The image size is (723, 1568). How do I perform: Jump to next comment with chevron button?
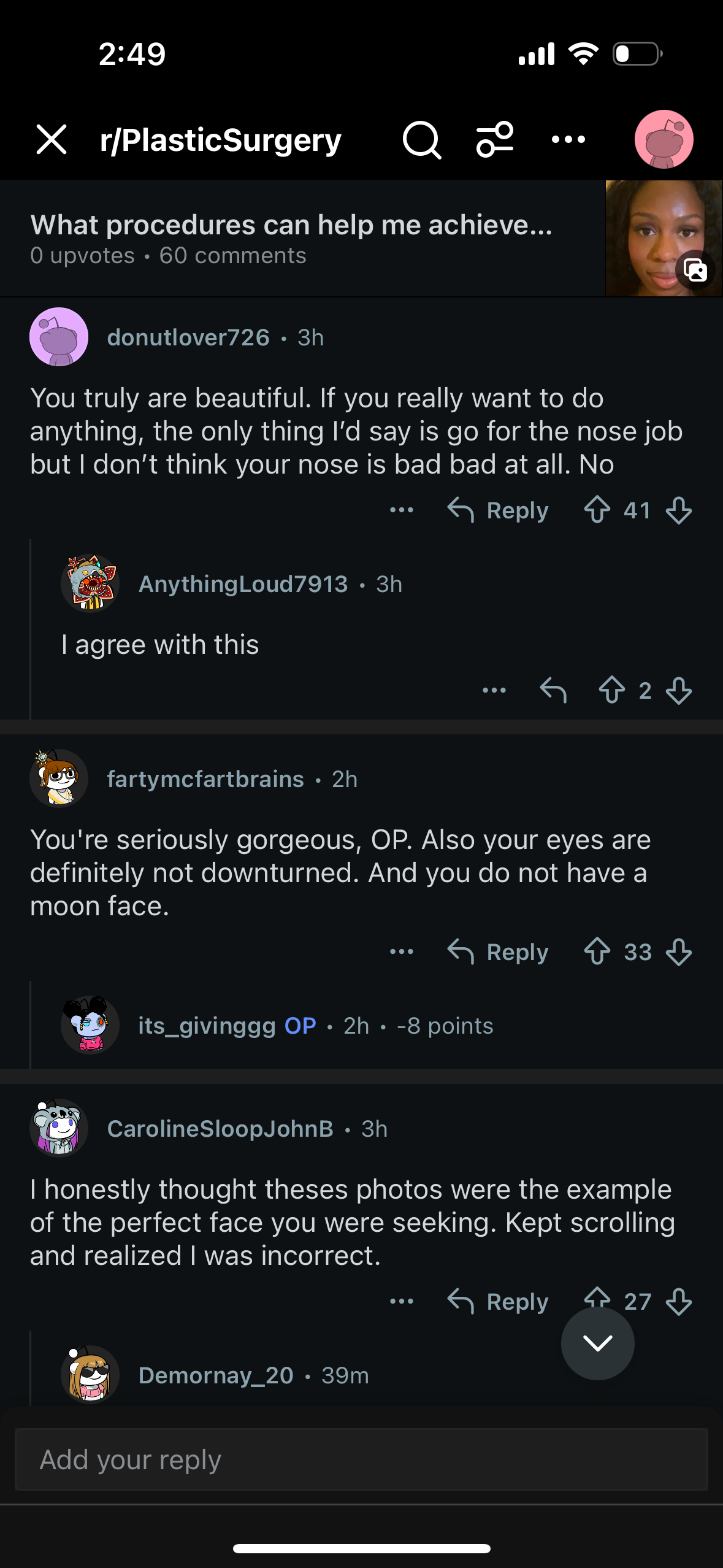[597, 1343]
